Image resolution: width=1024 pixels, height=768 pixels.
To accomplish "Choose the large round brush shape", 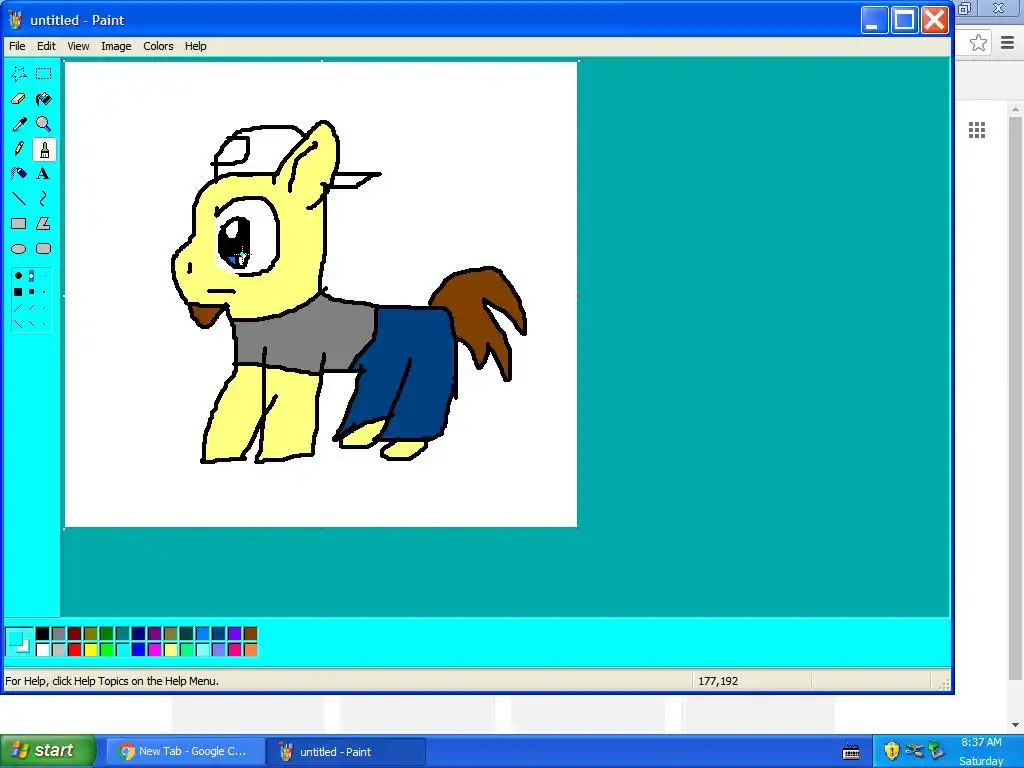I will point(18,276).
